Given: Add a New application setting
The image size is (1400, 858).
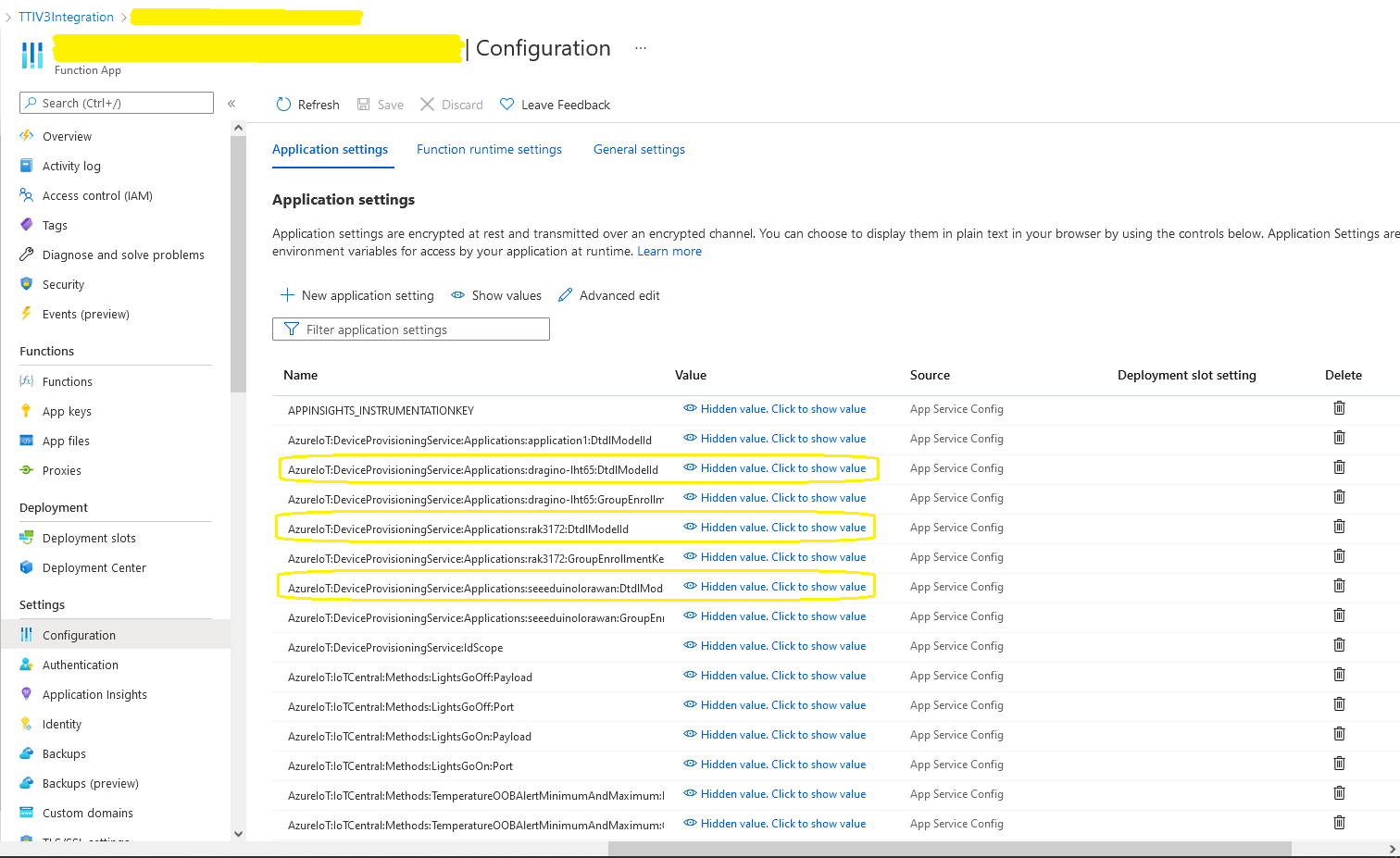Looking at the screenshot, I should tap(357, 295).
